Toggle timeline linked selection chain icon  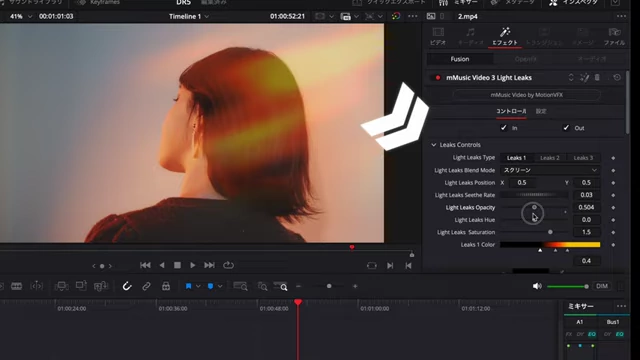(146, 287)
